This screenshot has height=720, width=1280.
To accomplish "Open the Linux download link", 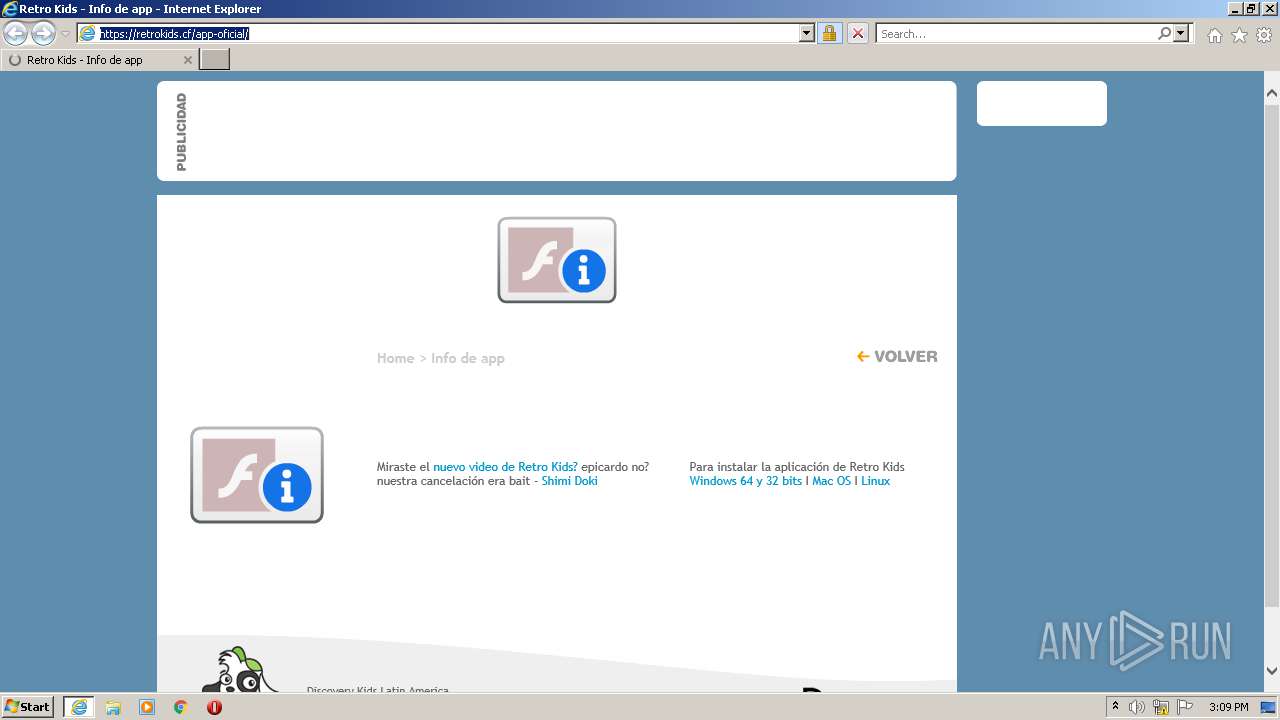I will click(875, 481).
